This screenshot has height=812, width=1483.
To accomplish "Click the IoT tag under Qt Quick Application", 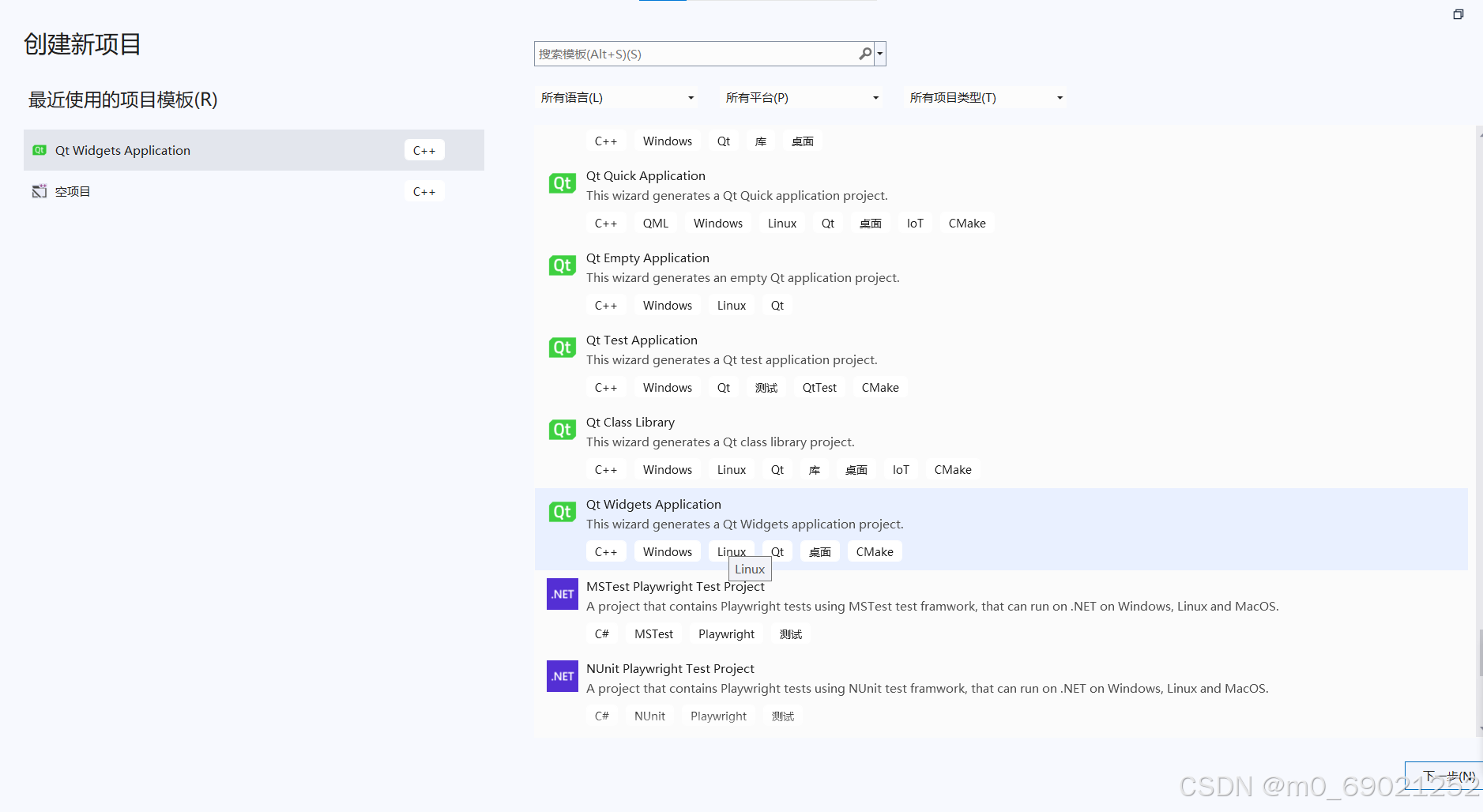I will click(x=915, y=224).
